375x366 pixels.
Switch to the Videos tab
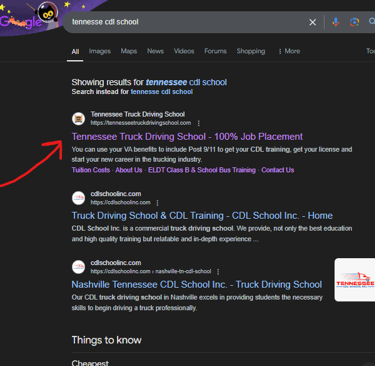point(184,51)
